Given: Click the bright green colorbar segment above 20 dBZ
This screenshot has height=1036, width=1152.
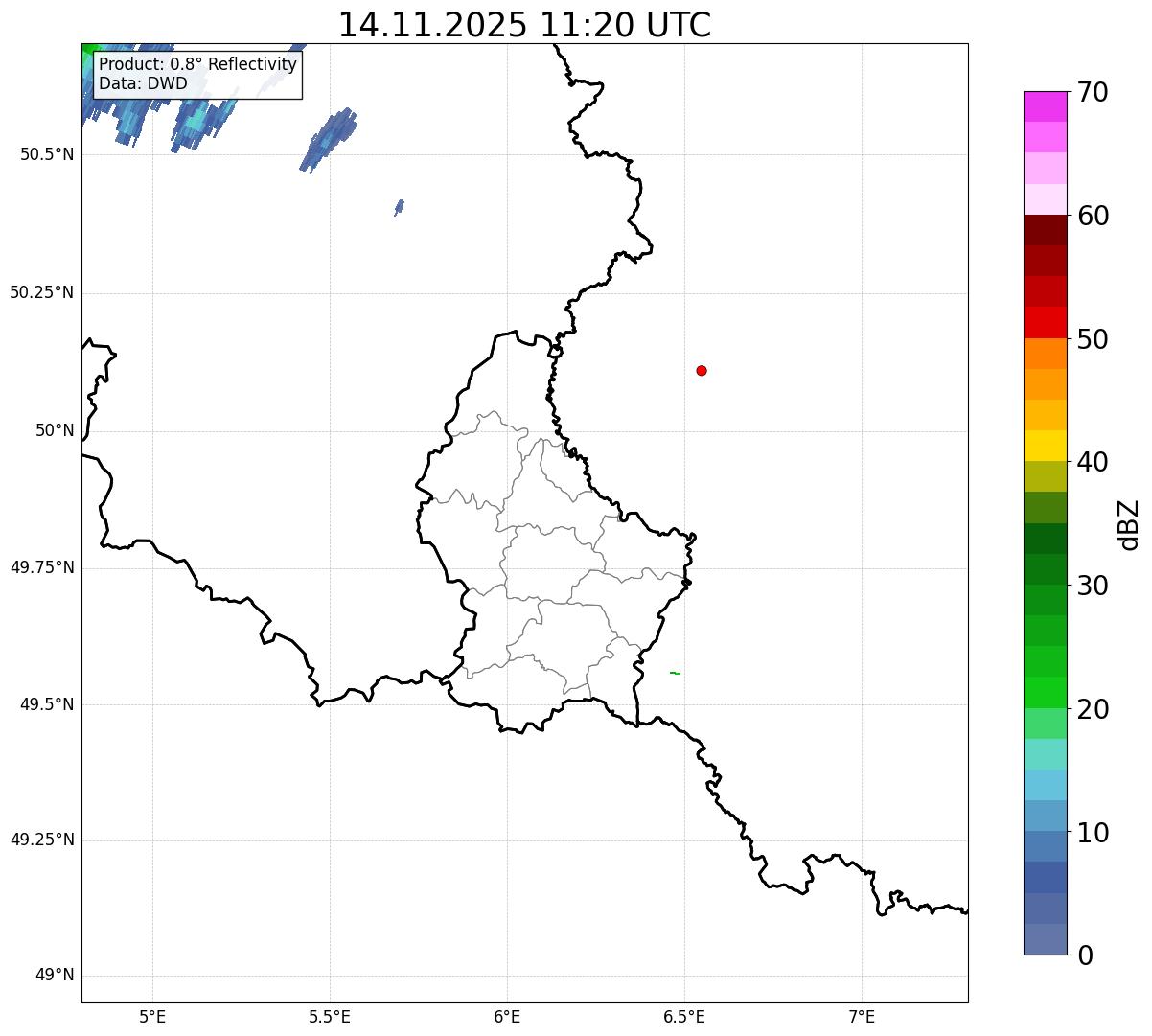Looking at the screenshot, I should pos(1045,693).
